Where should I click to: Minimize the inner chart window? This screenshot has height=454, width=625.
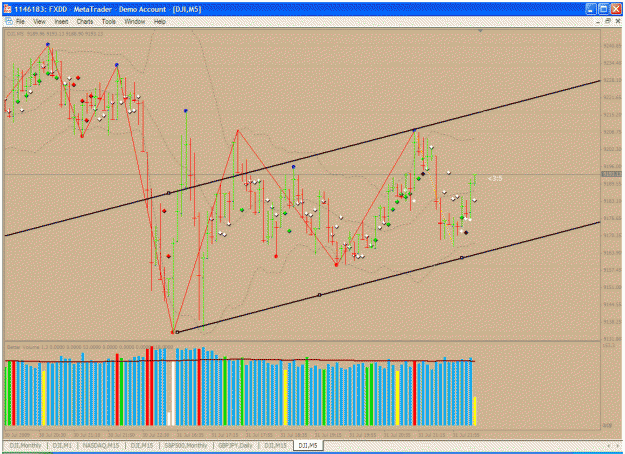(x=598, y=21)
